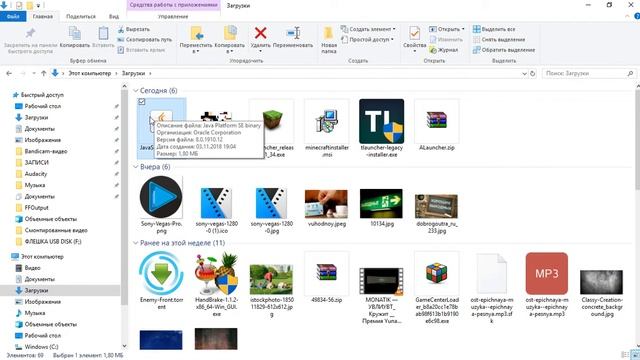Select the tlauncher-legacy-installer.exe file
The width and height of the screenshot is (640, 360).
coord(382,128)
